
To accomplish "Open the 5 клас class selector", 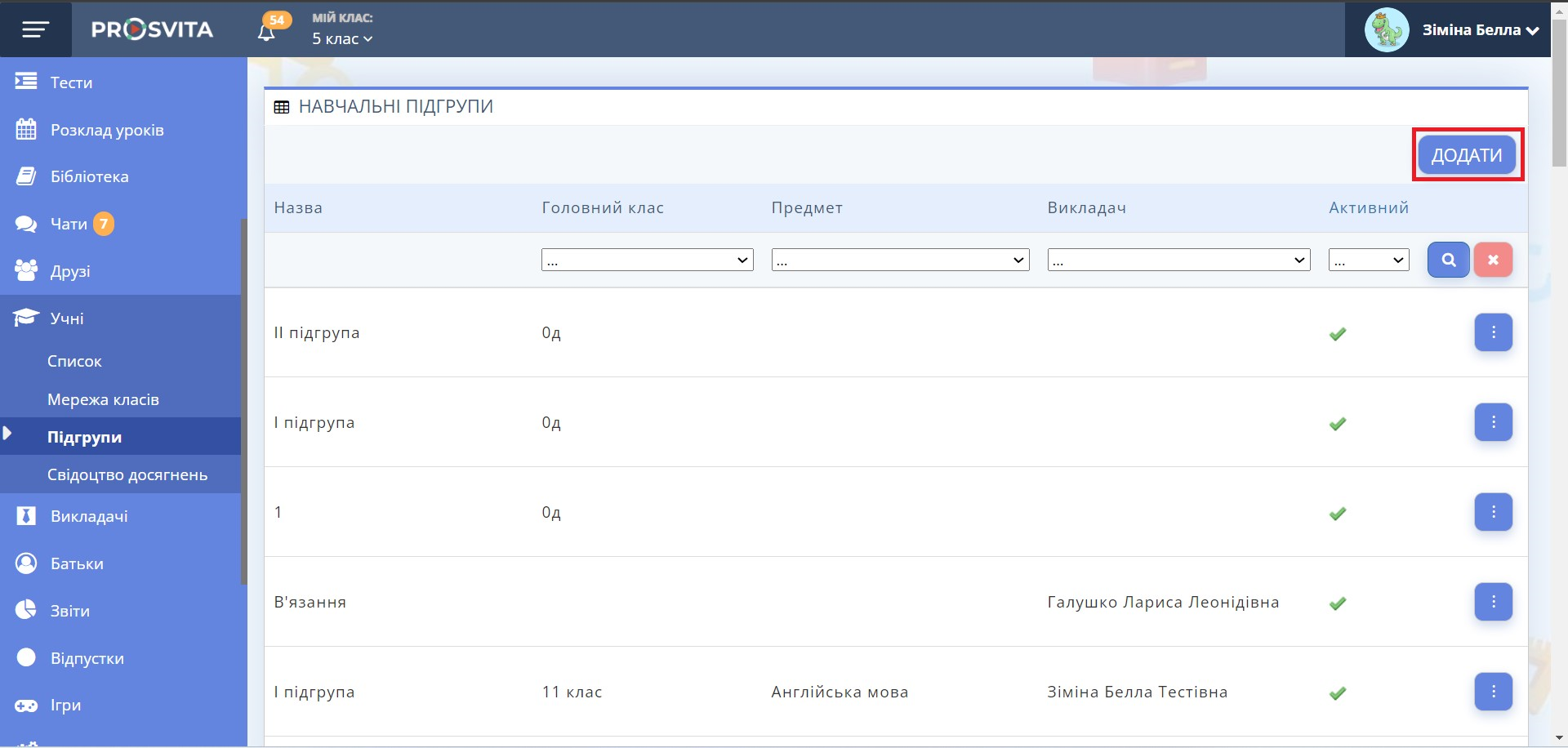I will pos(341,38).
